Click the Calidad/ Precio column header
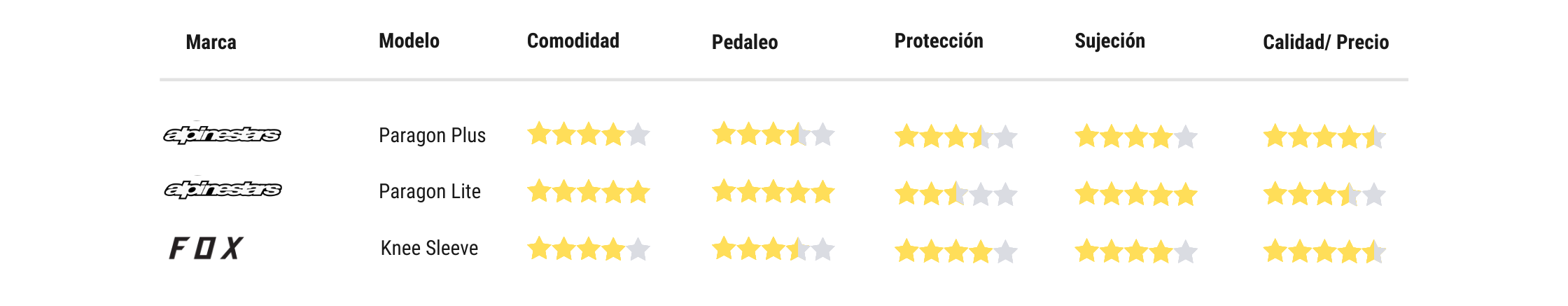 point(1325,42)
